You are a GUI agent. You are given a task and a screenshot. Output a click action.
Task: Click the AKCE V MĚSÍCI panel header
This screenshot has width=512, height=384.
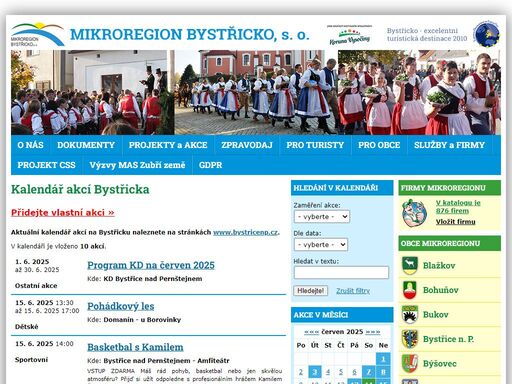point(342,315)
